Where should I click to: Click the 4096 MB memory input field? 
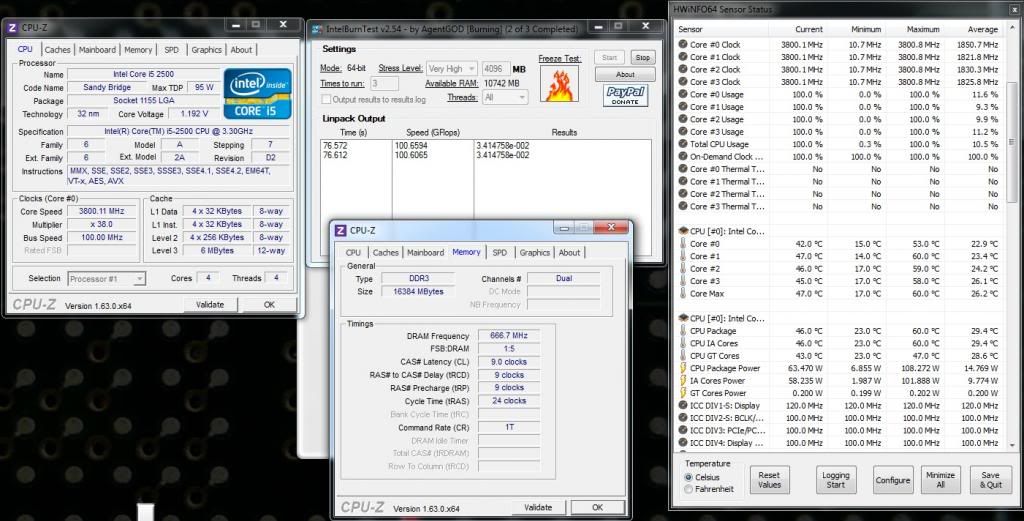496,69
